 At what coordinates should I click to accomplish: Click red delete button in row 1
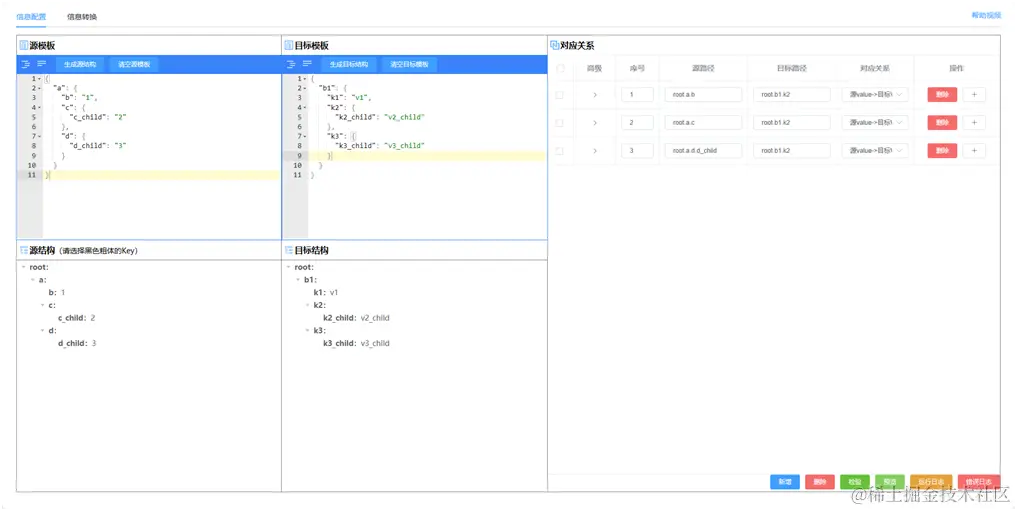942,95
